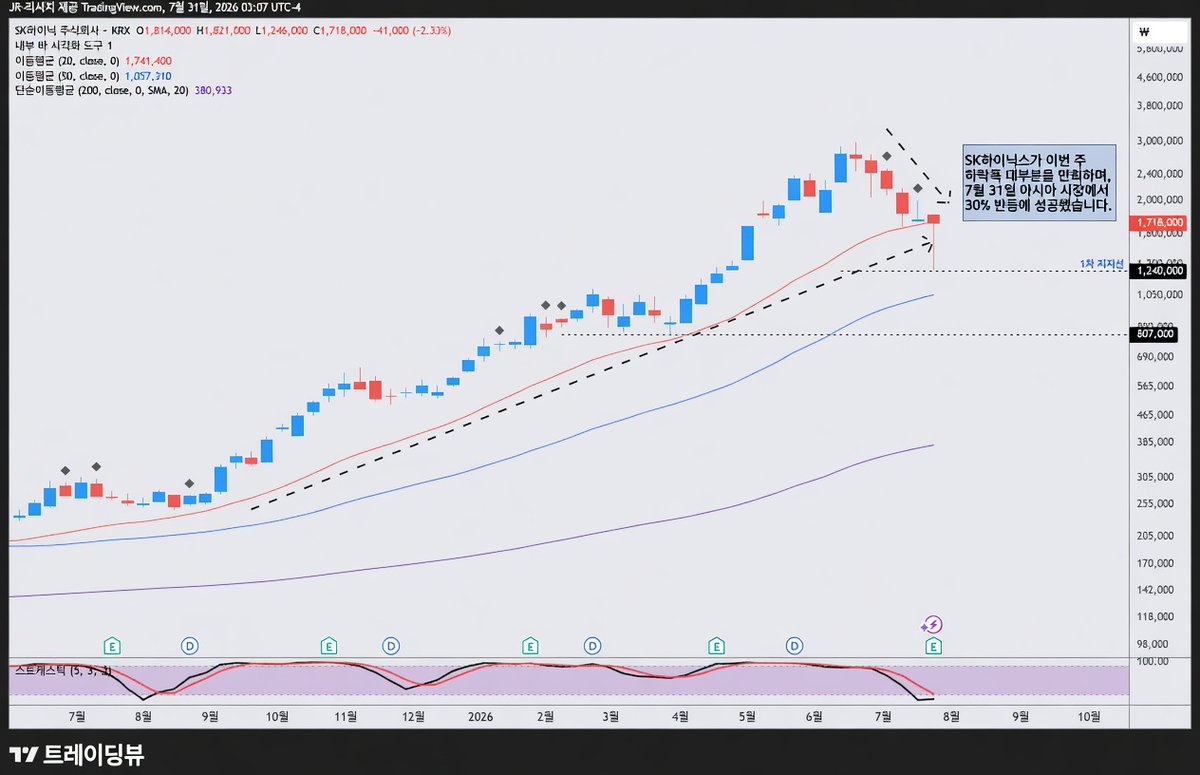The image size is (1200, 775).
Task: Click the 2026 year label on time axis
Action: [481, 717]
